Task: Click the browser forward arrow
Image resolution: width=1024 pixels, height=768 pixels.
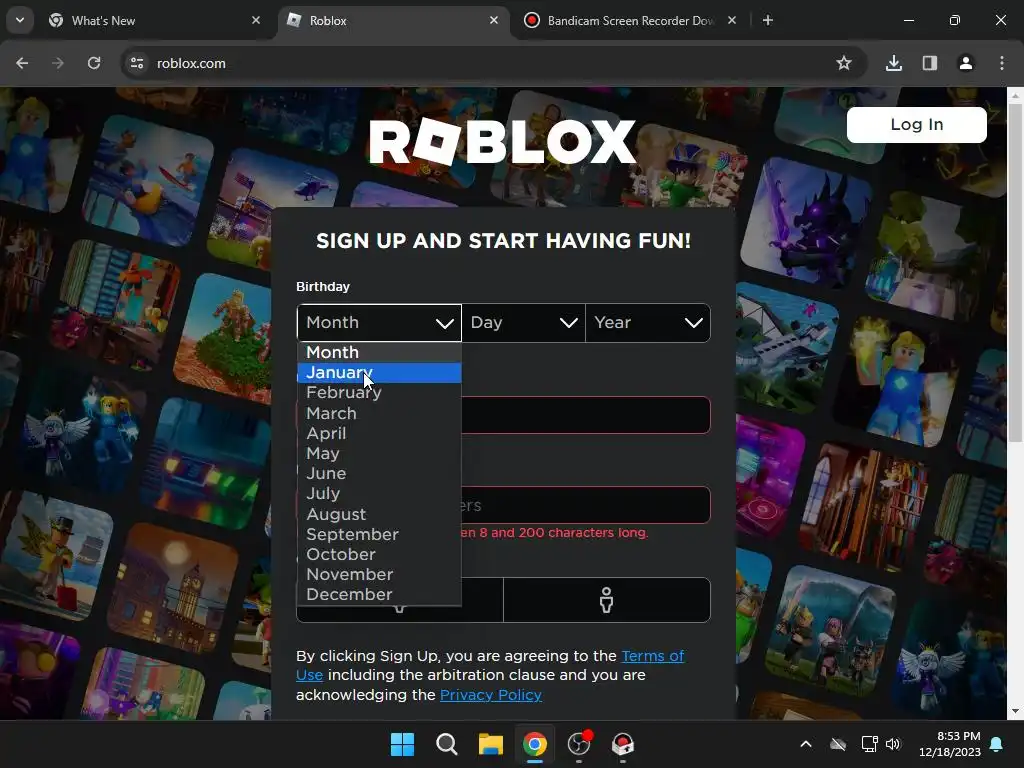Action: pyautogui.click(x=58, y=63)
